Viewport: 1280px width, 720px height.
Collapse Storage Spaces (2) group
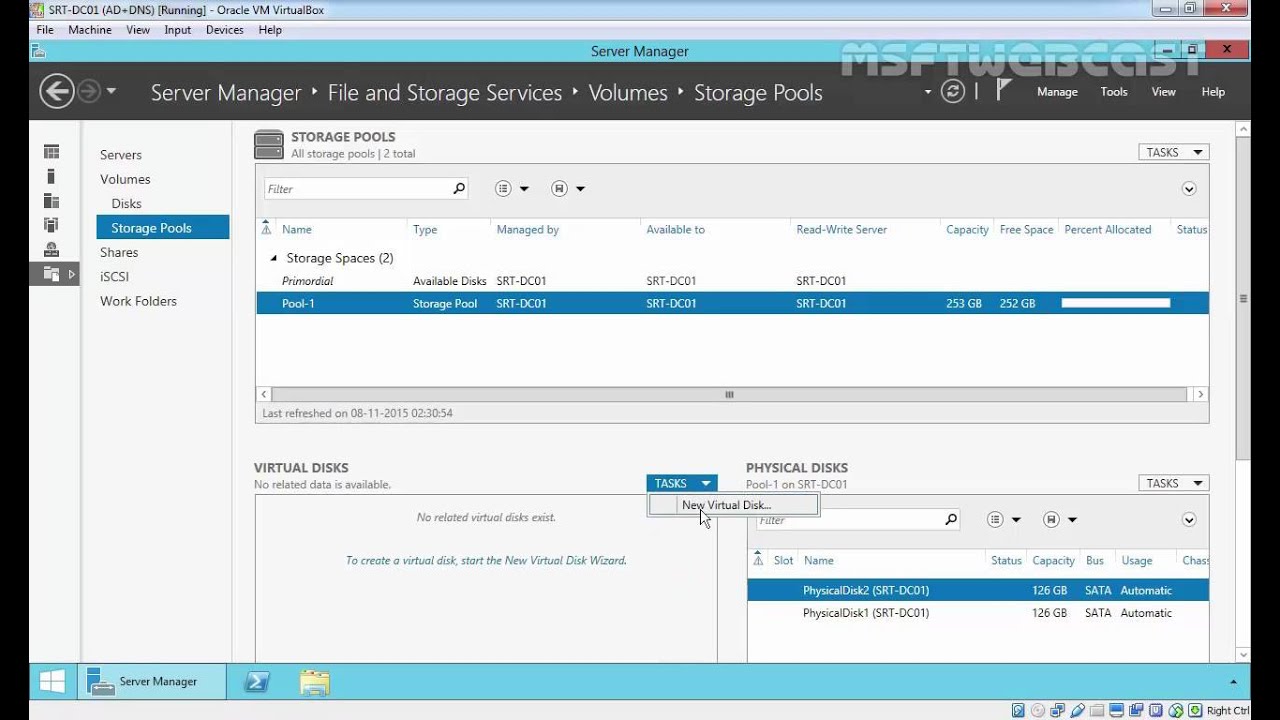click(x=274, y=258)
